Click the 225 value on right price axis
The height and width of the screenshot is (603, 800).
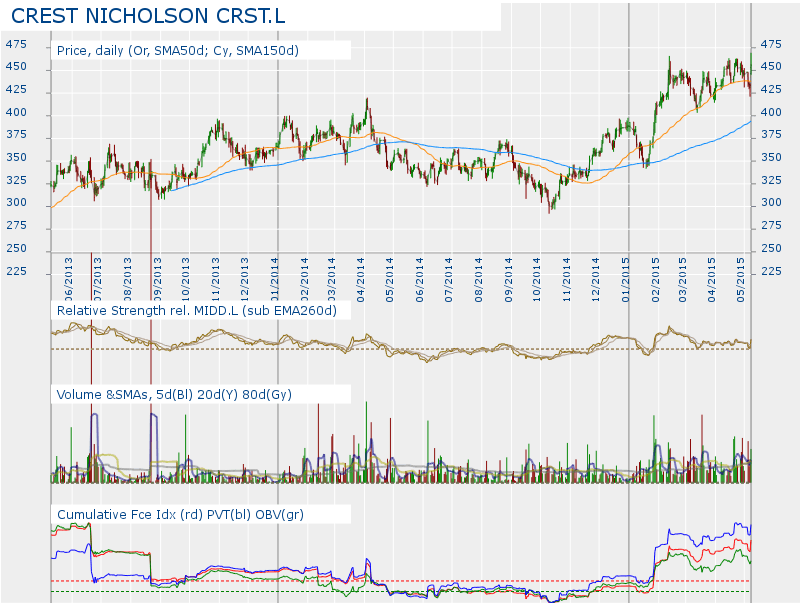click(771, 271)
